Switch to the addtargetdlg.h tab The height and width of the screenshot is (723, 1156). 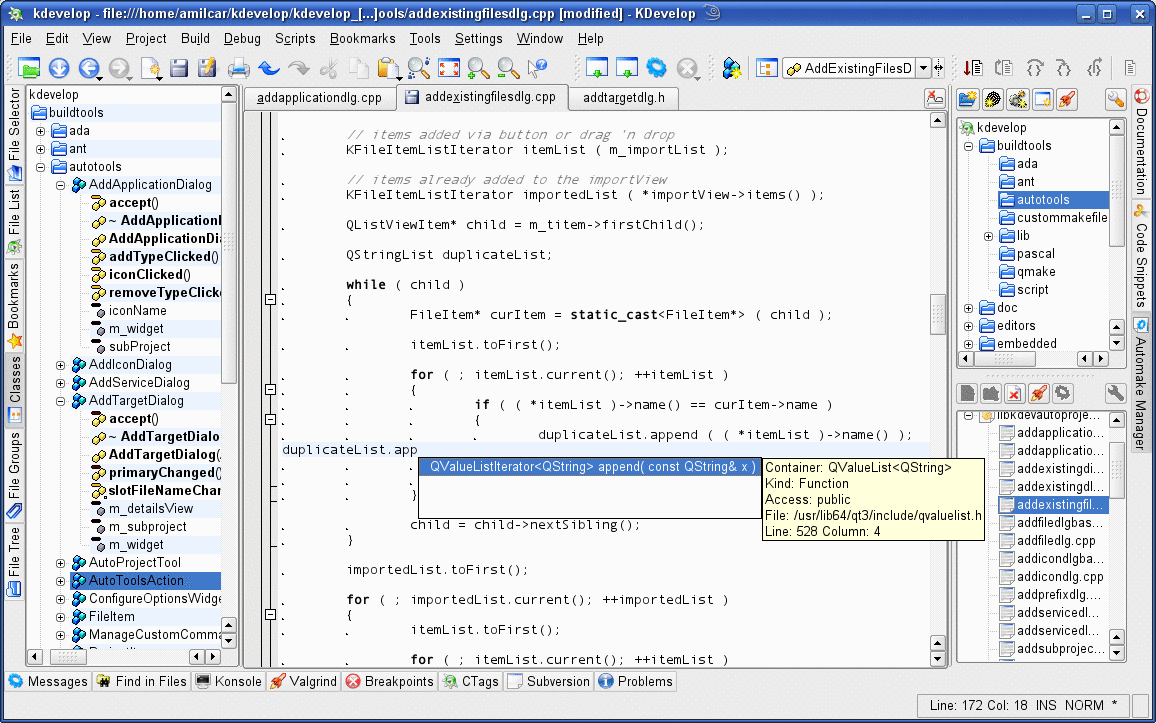[623, 98]
